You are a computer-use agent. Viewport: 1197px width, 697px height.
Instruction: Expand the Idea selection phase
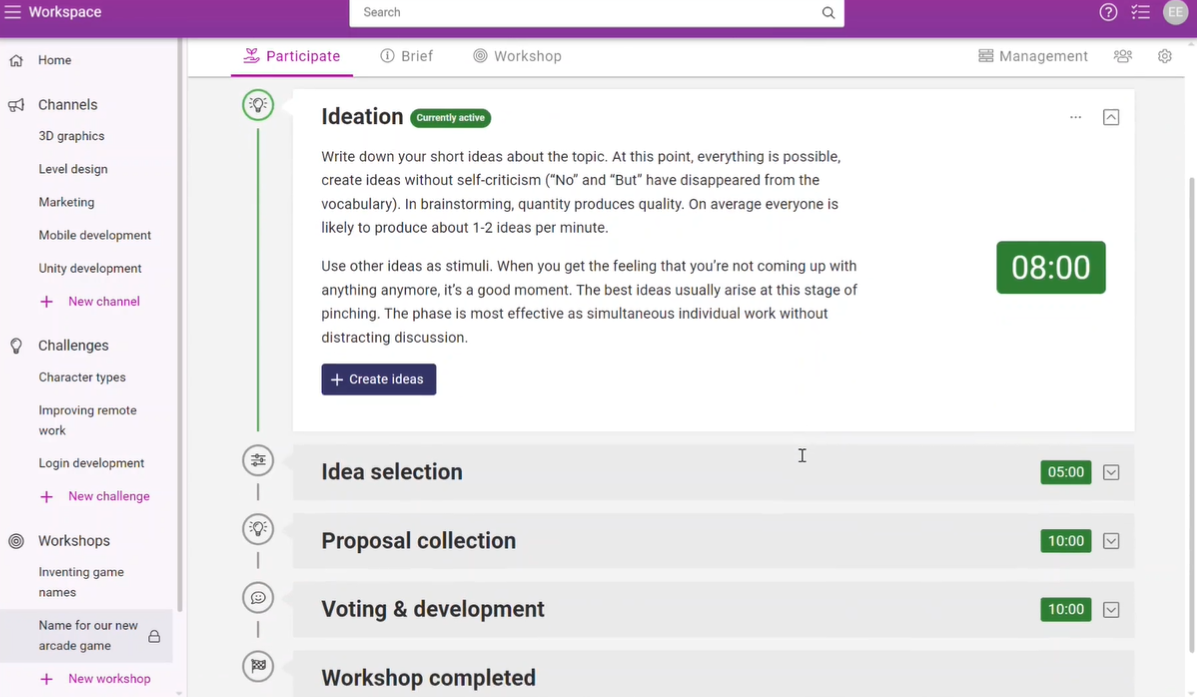(1111, 472)
